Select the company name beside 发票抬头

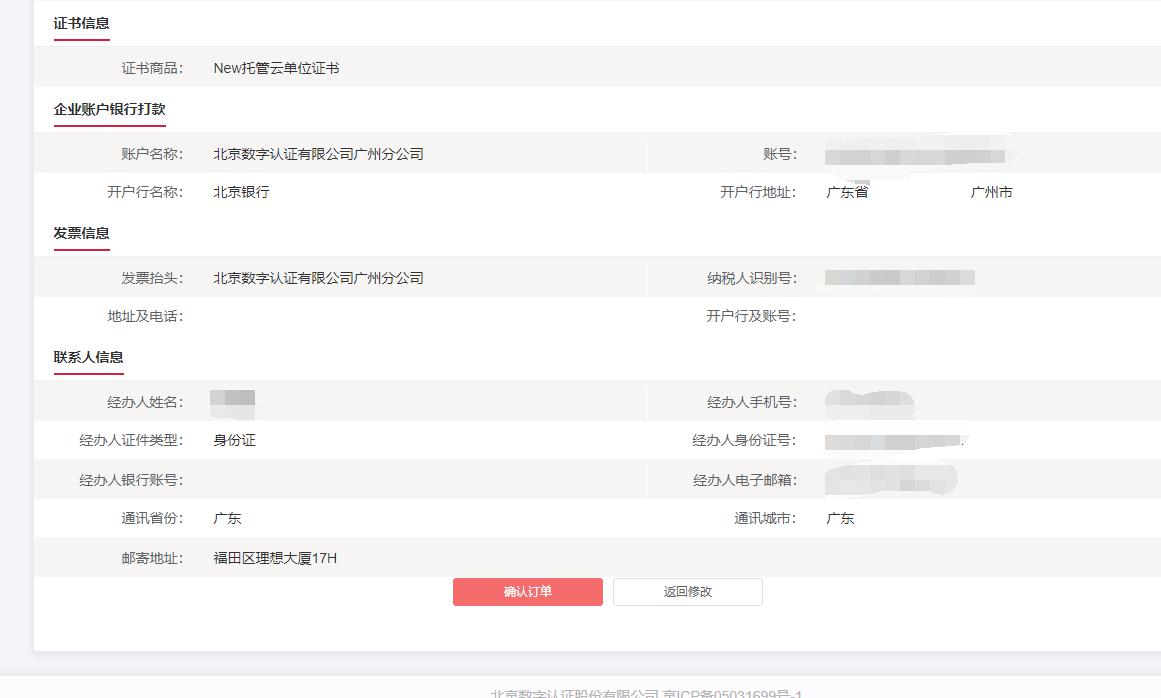(x=318, y=278)
